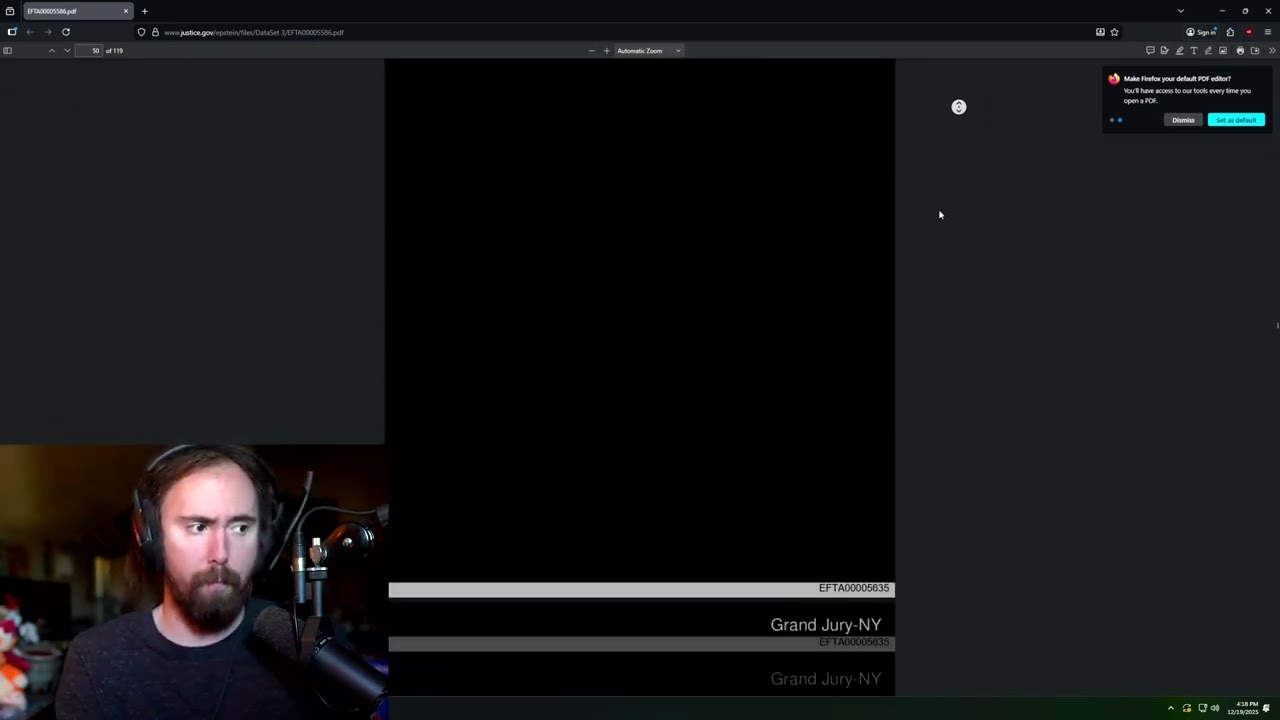The image size is (1280, 720).
Task: Open the extensions puzzle icon
Action: (1230, 32)
